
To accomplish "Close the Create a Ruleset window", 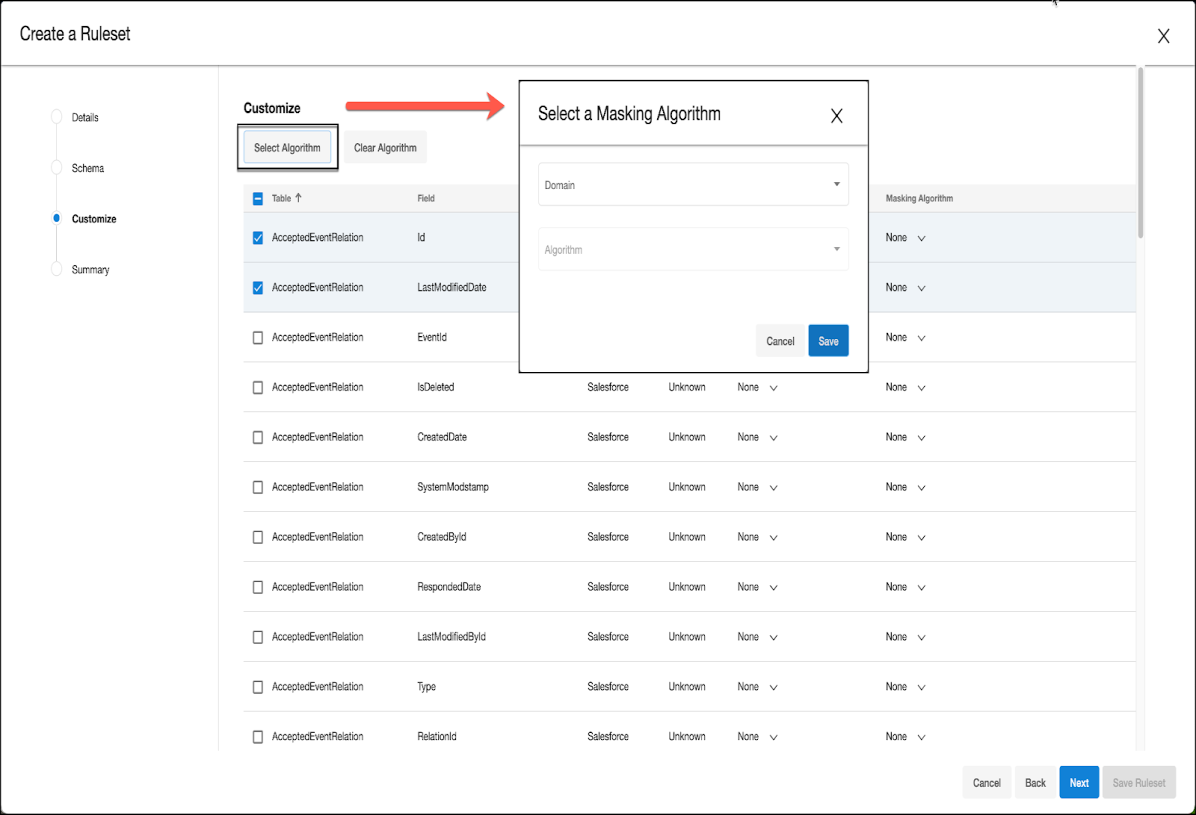I will 1163,36.
